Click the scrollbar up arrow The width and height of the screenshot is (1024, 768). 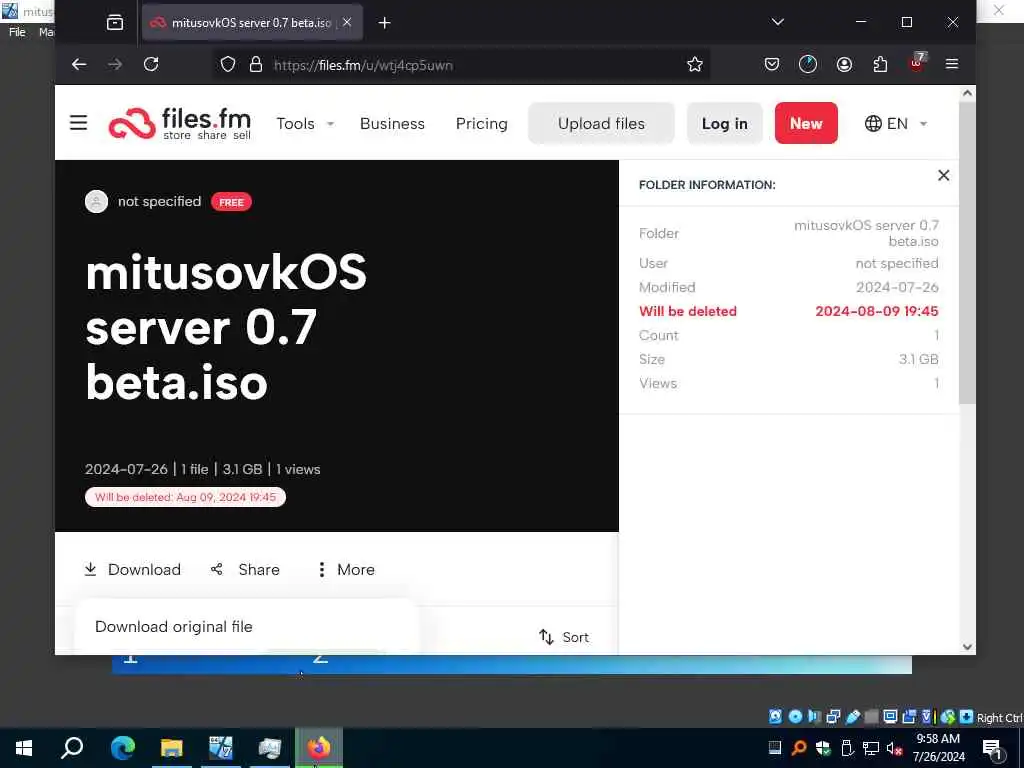tap(967, 93)
